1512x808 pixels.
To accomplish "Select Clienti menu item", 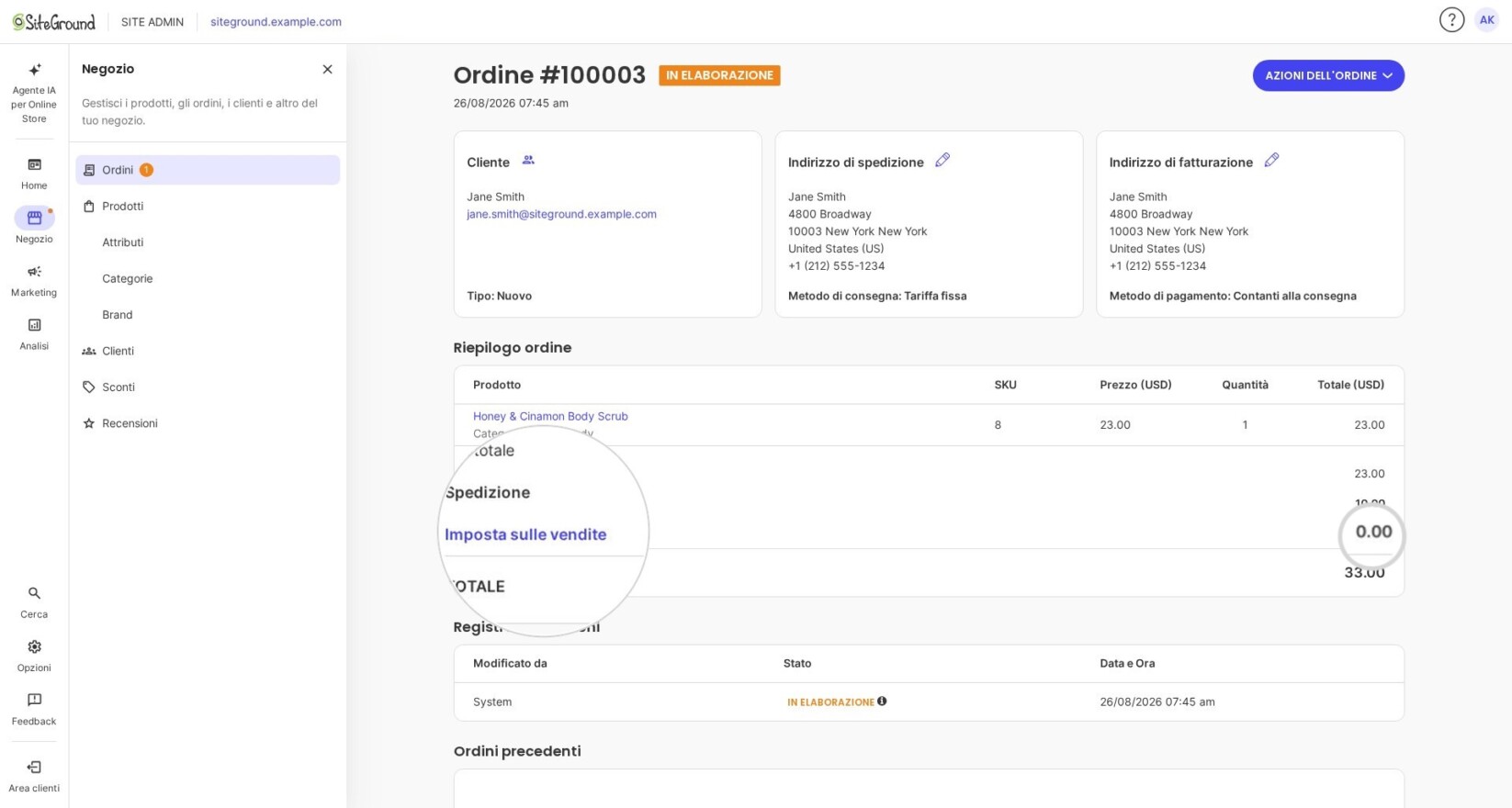I will (208, 351).
